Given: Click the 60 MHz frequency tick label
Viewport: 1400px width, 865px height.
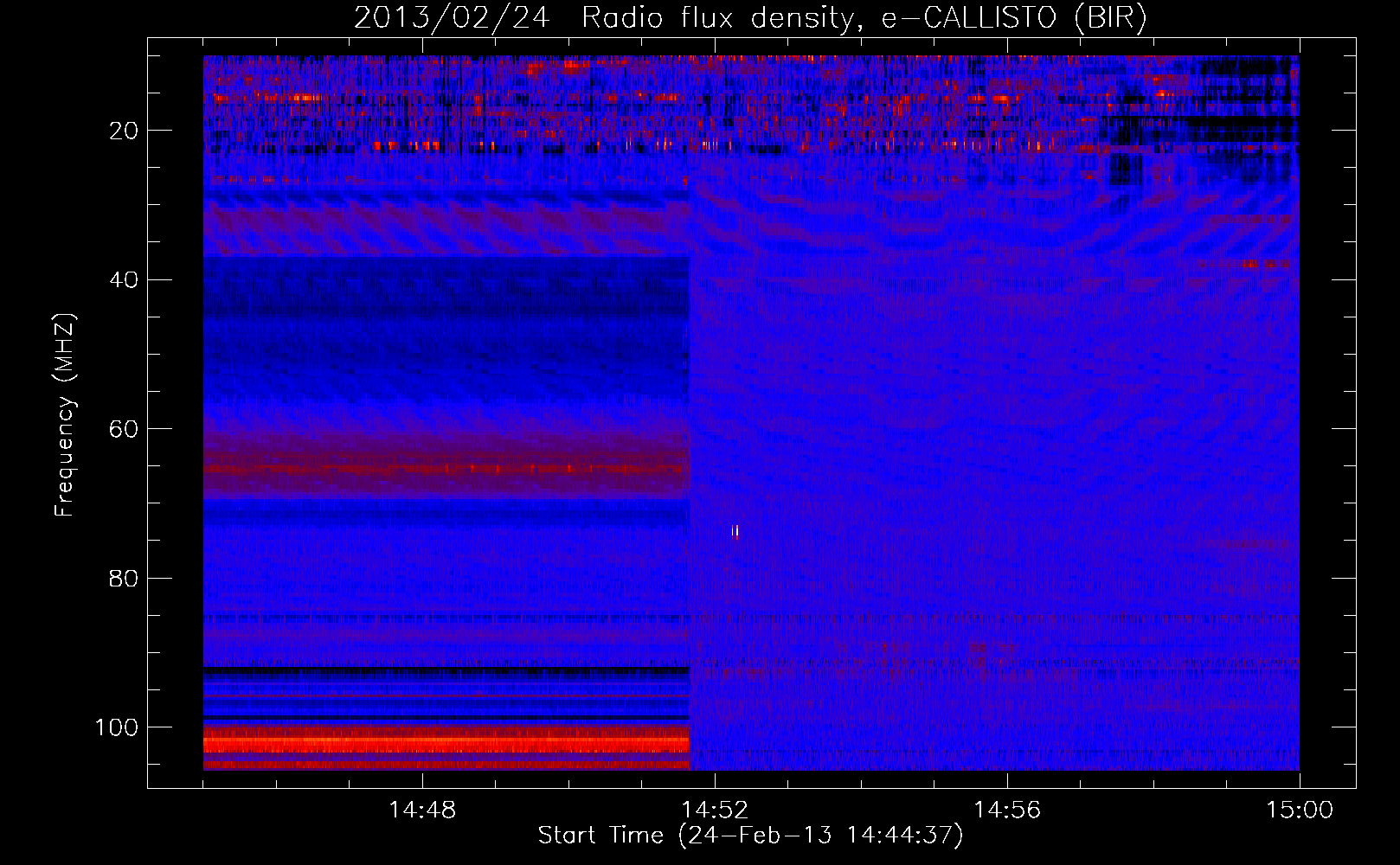Looking at the screenshot, I should (x=124, y=429).
